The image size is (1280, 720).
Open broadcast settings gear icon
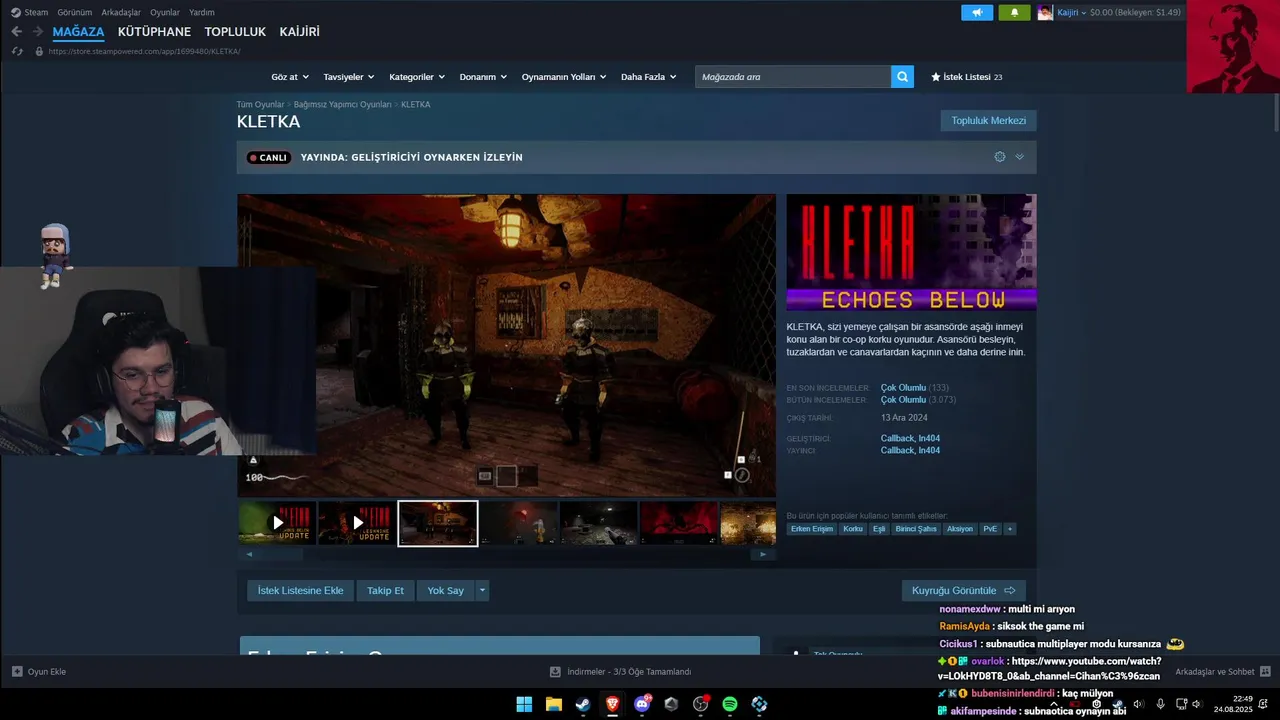[1000, 157]
